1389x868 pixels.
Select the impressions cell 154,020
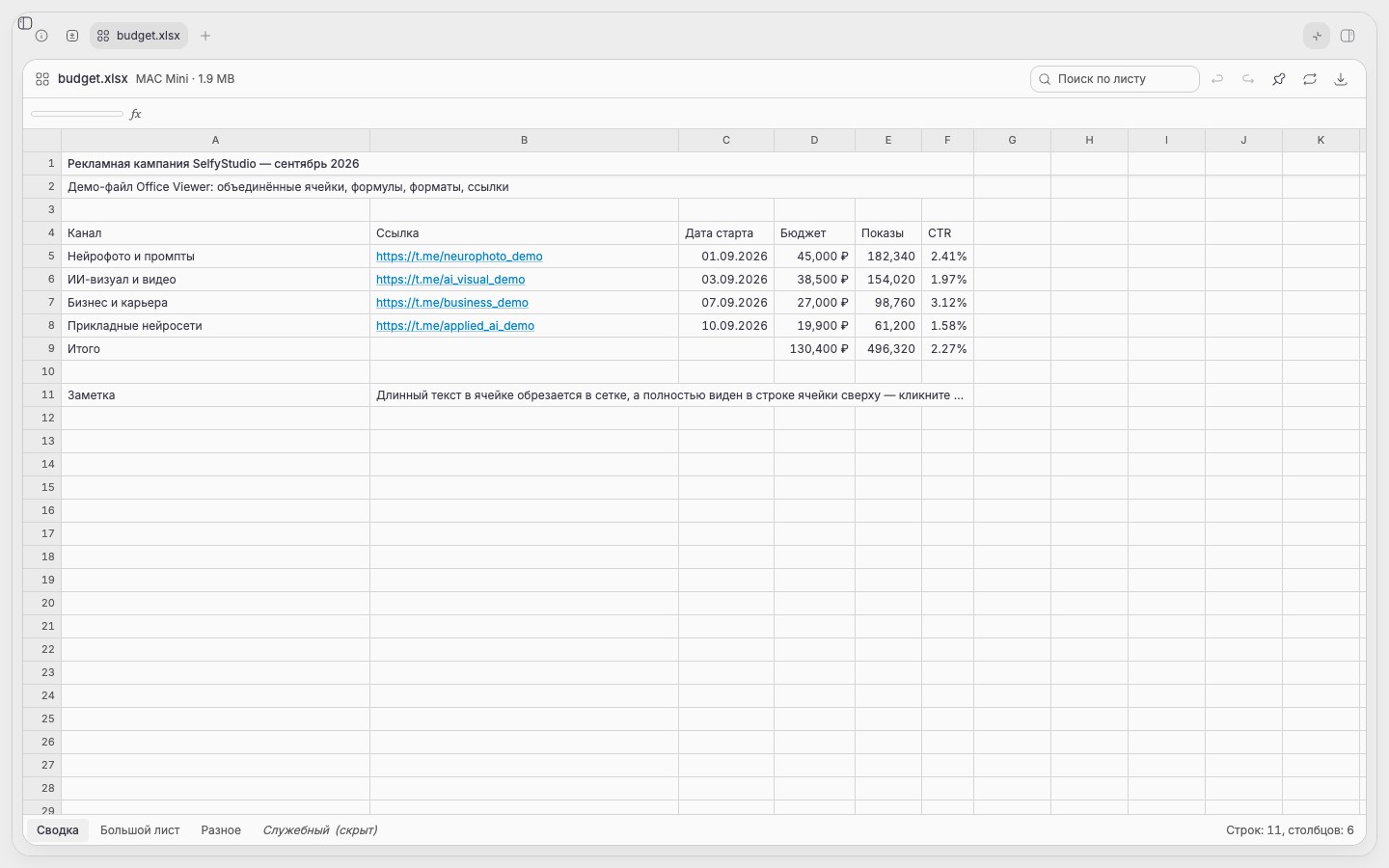coord(888,280)
